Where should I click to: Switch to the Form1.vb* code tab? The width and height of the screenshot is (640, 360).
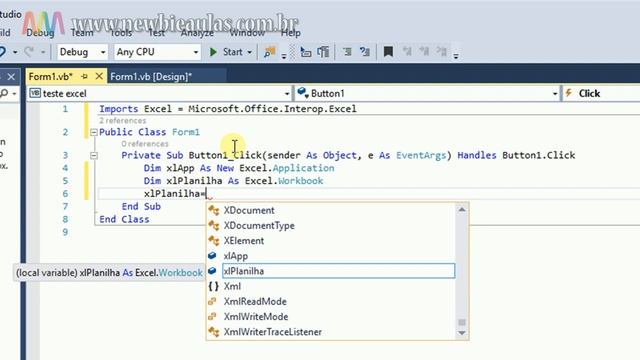[x=51, y=77]
